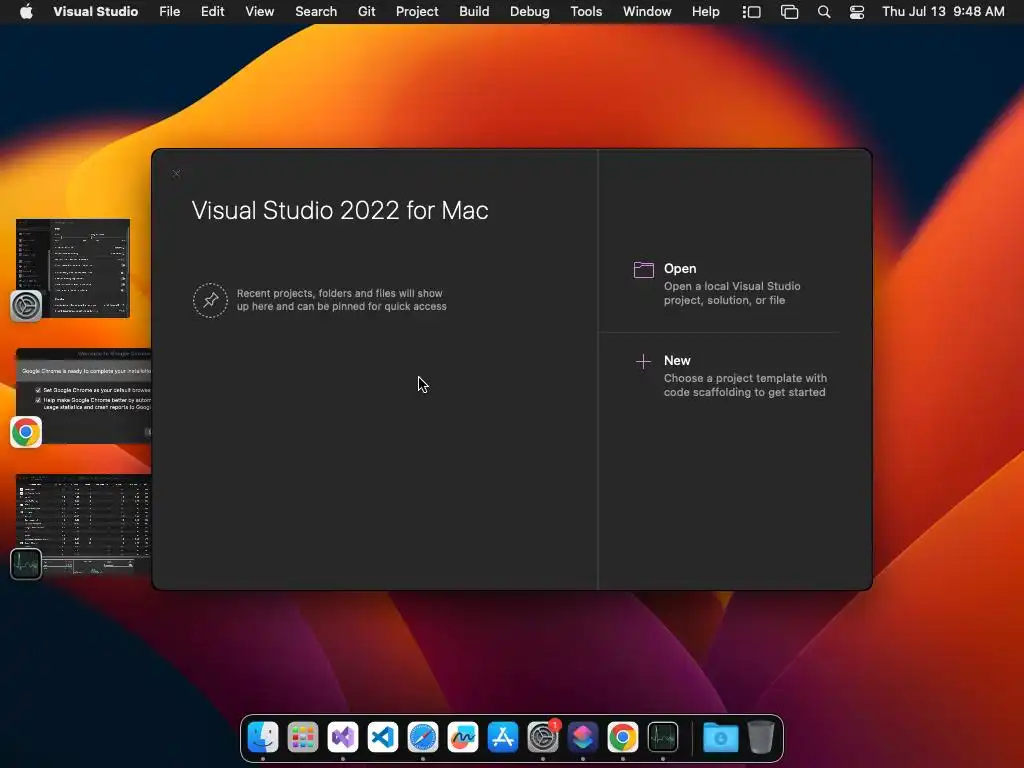Open the Downloads folder in the Dock
Viewport: 1024px width, 768px height.
[720, 737]
